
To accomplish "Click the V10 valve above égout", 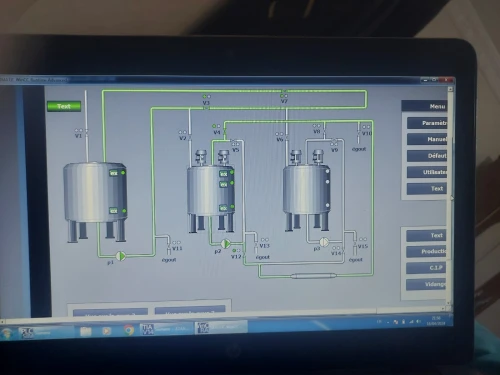I will [359, 133].
